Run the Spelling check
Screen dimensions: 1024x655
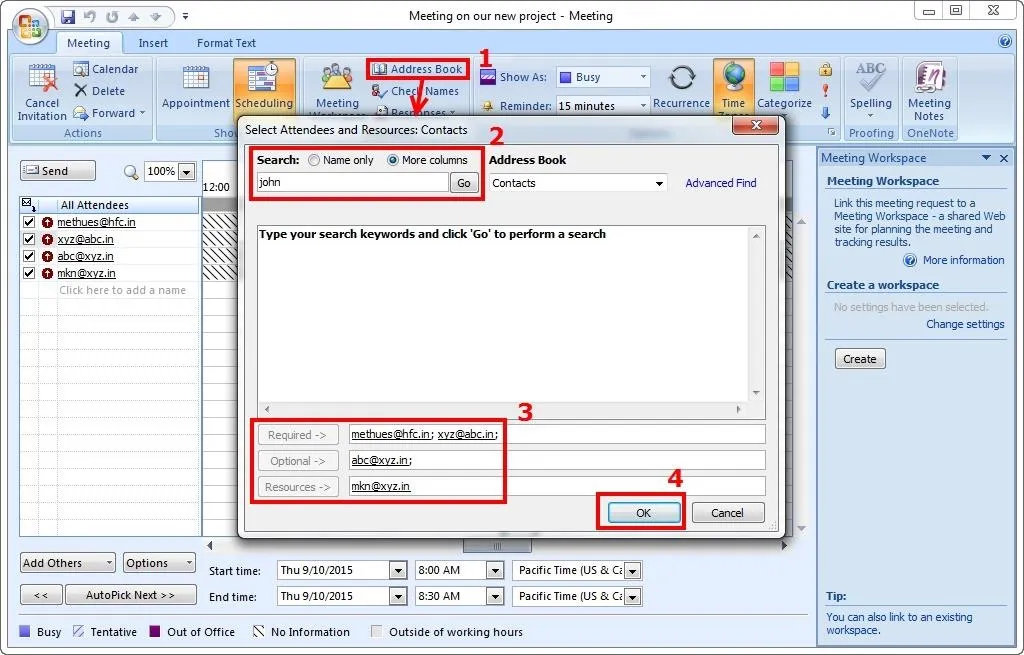point(871,89)
